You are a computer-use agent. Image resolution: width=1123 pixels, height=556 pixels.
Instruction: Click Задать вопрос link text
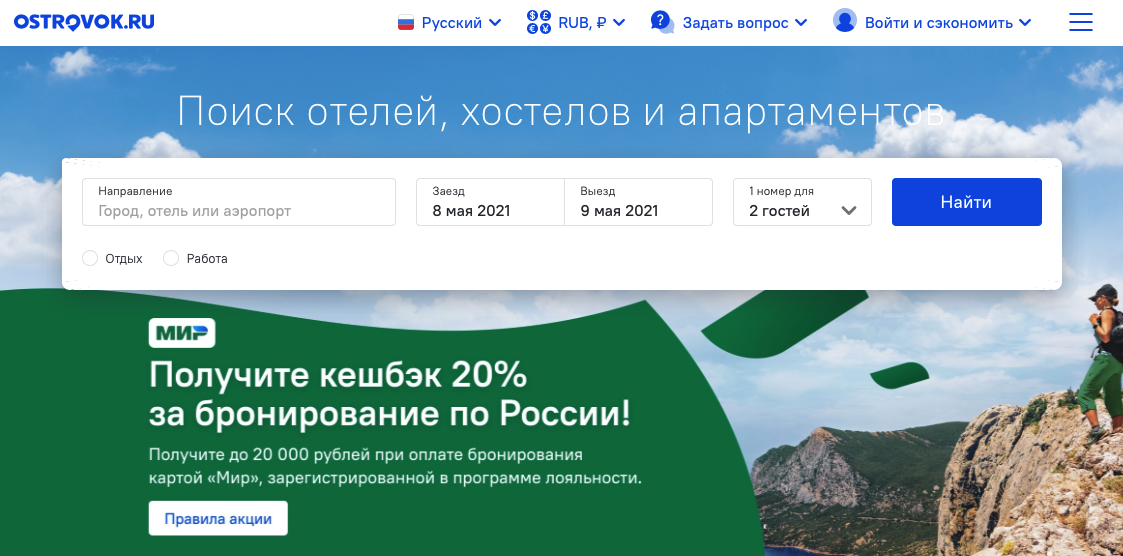click(735, 23)
